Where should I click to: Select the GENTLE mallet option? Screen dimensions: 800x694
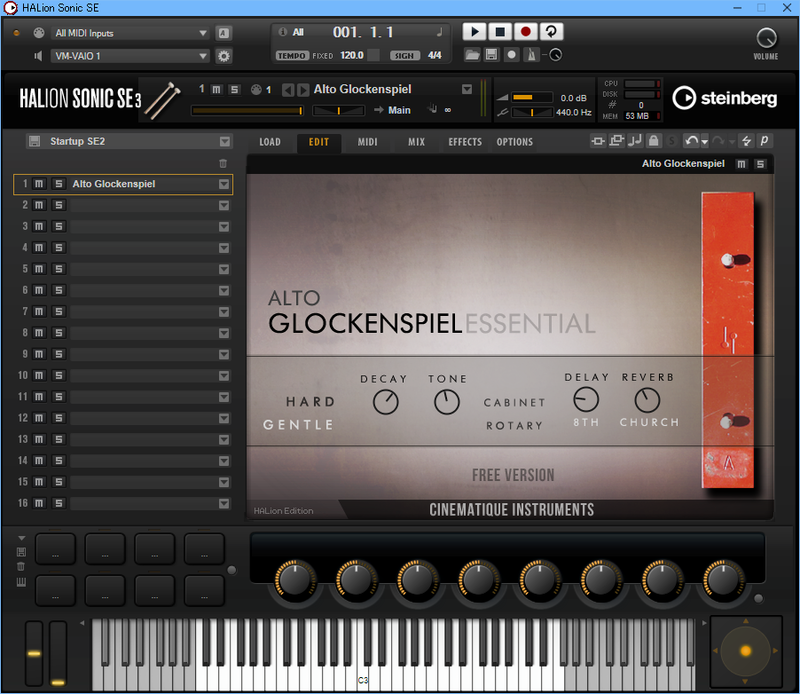(298, 425)
